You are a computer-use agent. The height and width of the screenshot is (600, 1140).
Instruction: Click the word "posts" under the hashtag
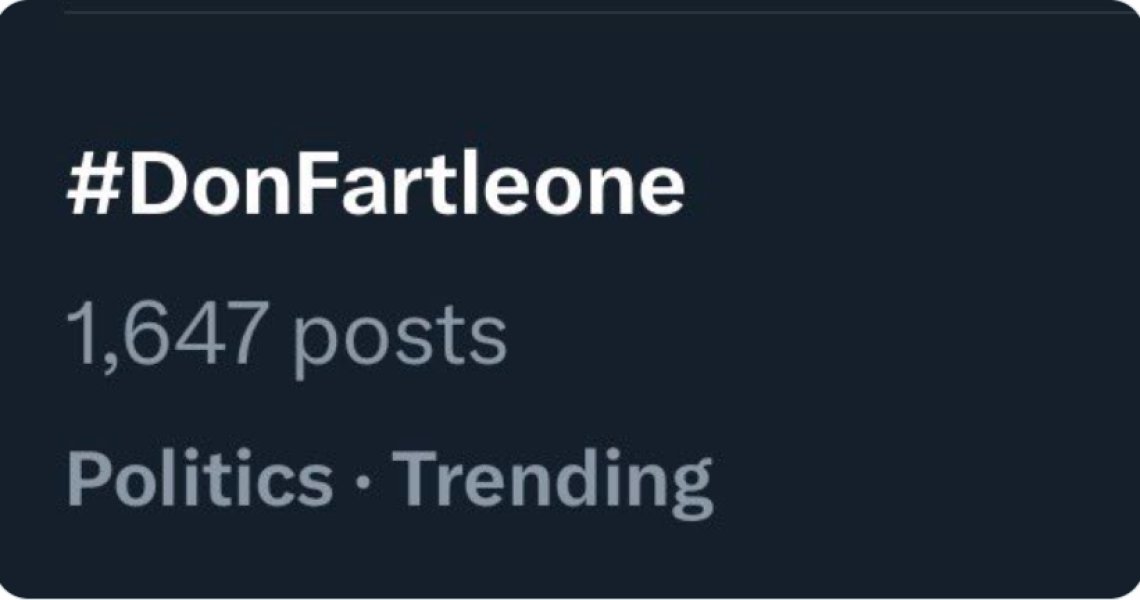pos(400,338)
